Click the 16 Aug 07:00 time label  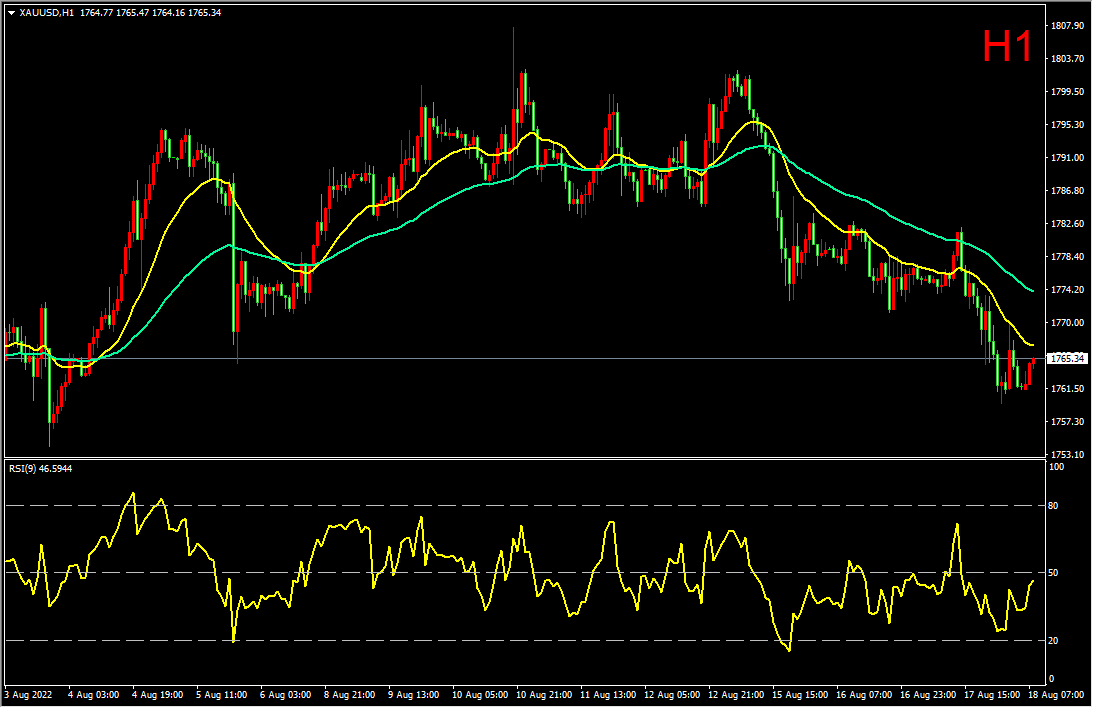[864, 695]
